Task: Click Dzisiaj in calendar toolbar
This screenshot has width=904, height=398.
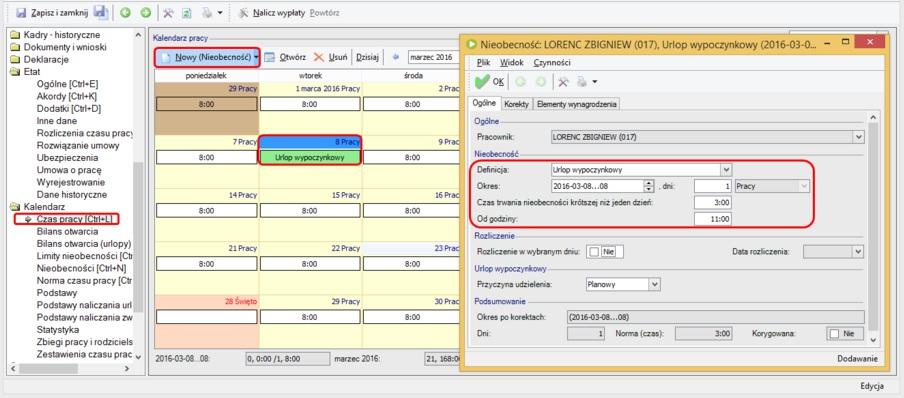Action: pos(367,58)
